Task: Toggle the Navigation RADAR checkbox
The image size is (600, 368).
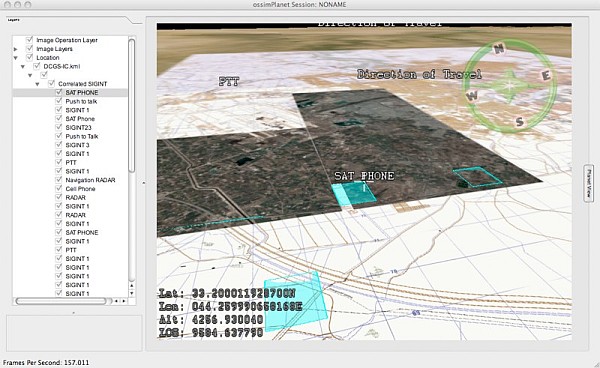Action: tap(59, 180)
